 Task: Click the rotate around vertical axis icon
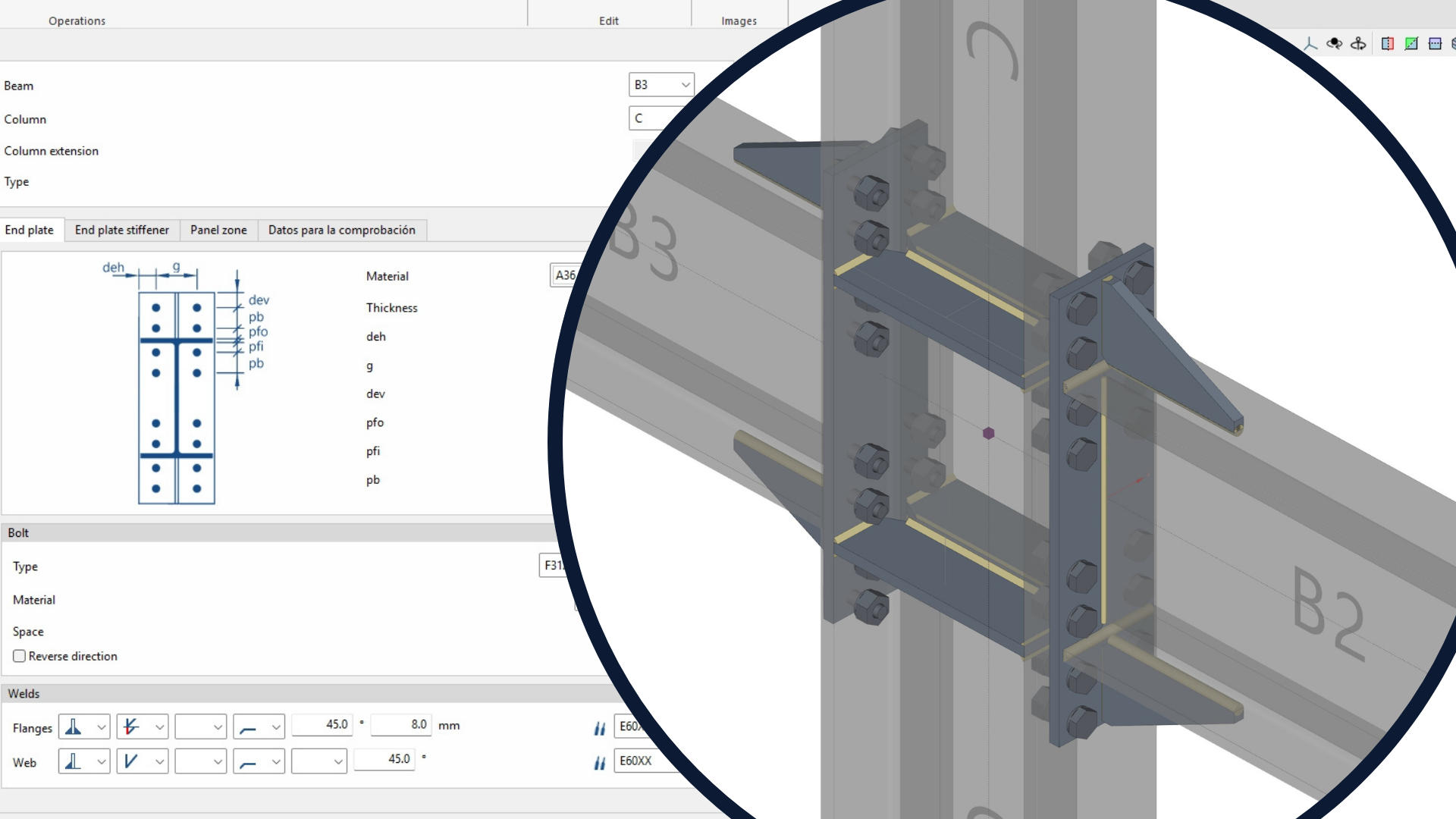coord(1358,44)
